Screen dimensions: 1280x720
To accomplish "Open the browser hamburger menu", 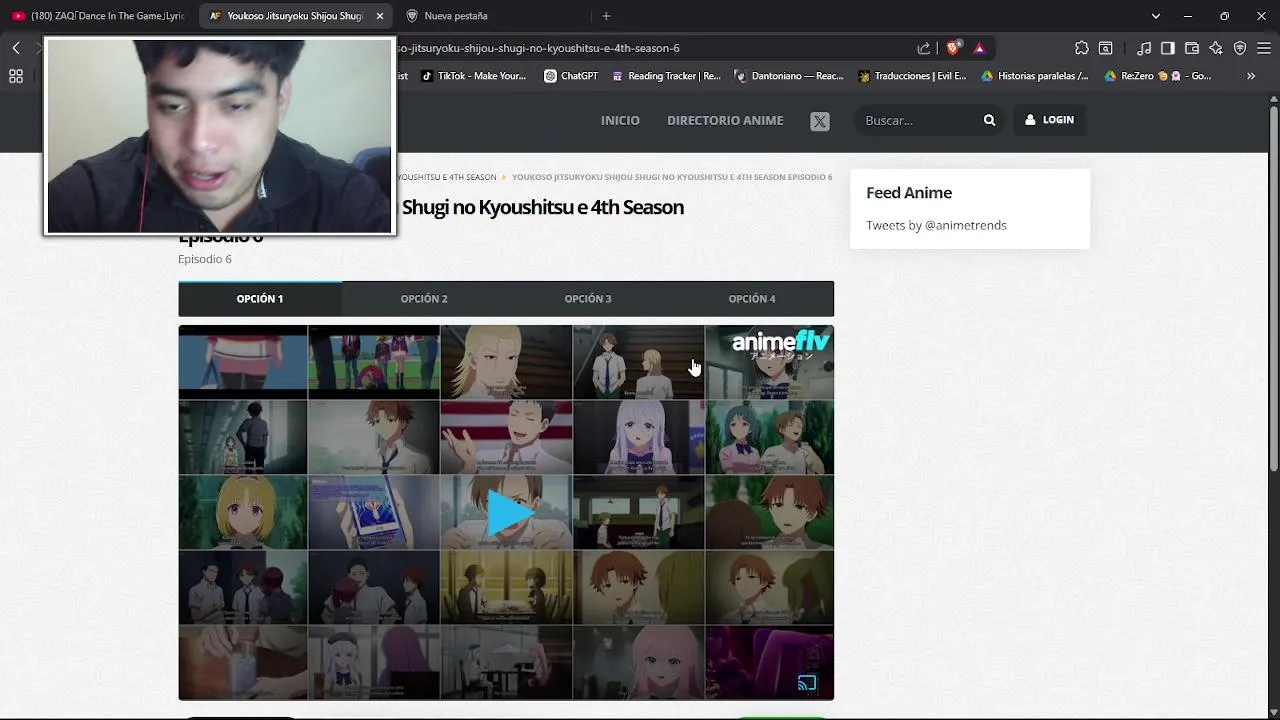I will click(1263, 48).
